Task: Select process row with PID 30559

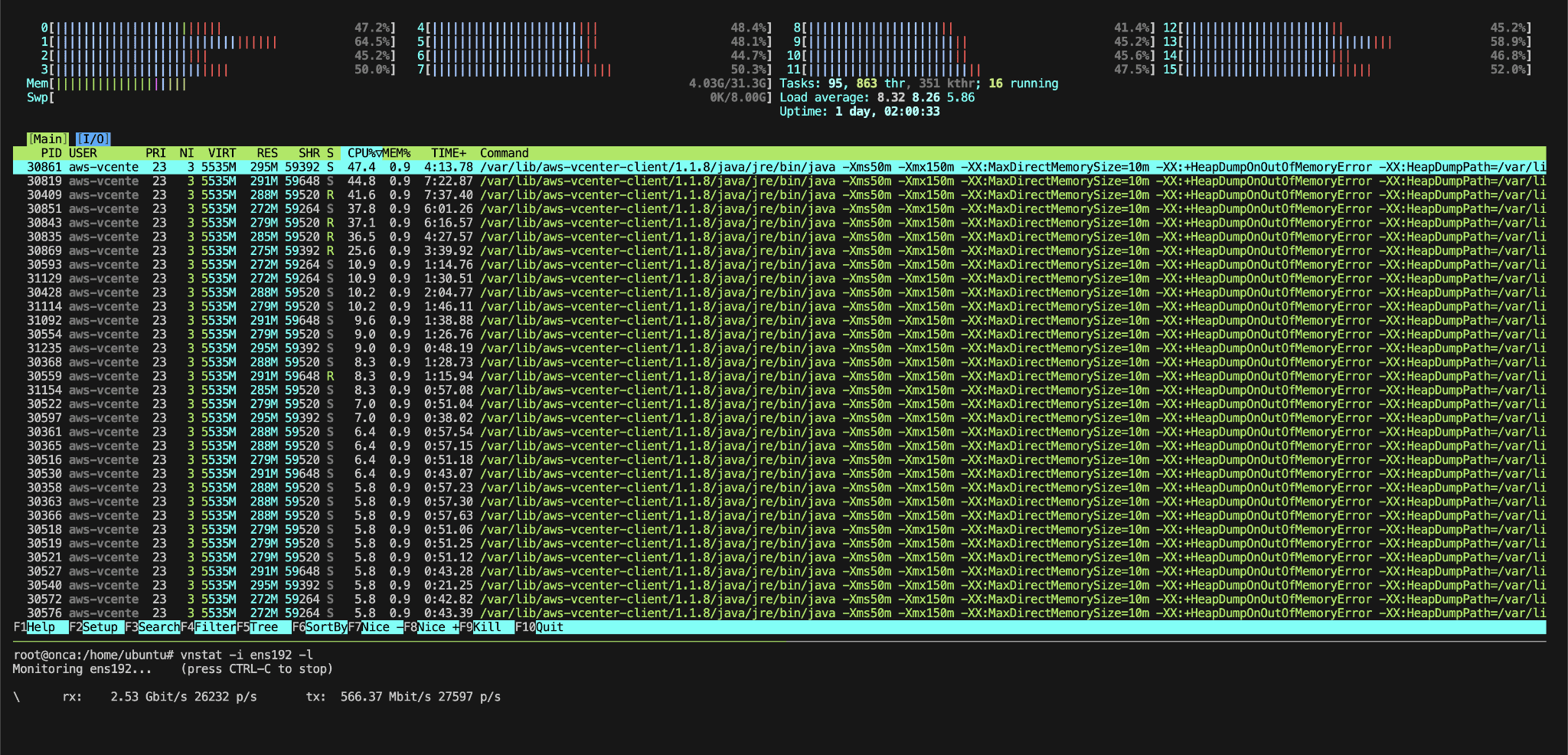Action: [779, 376]
